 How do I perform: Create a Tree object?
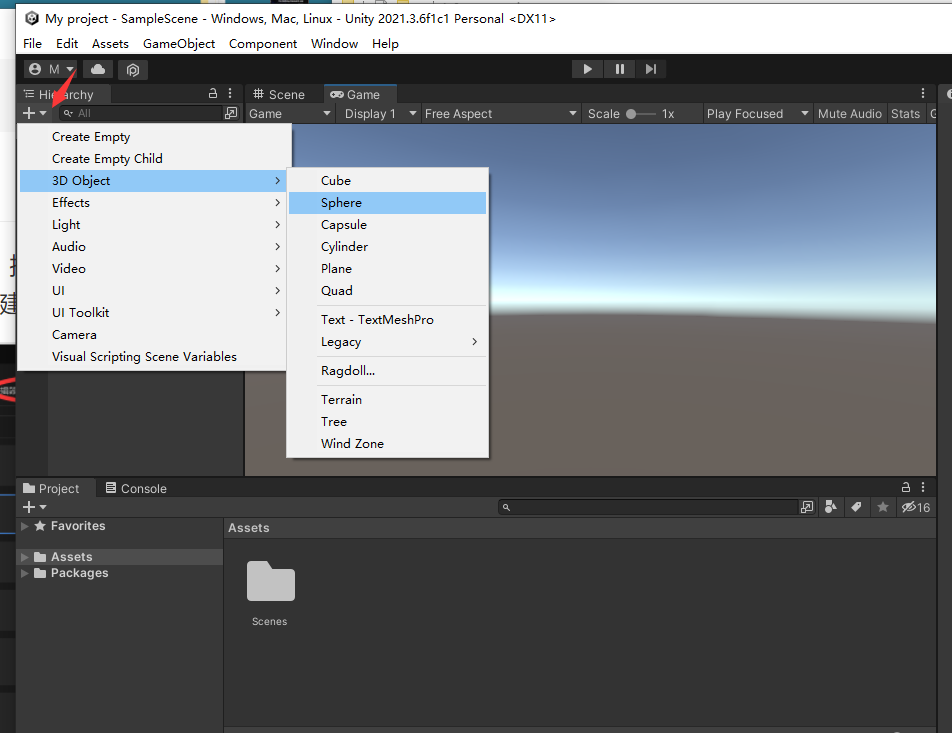pyautogui.click(x=387, y=421)
